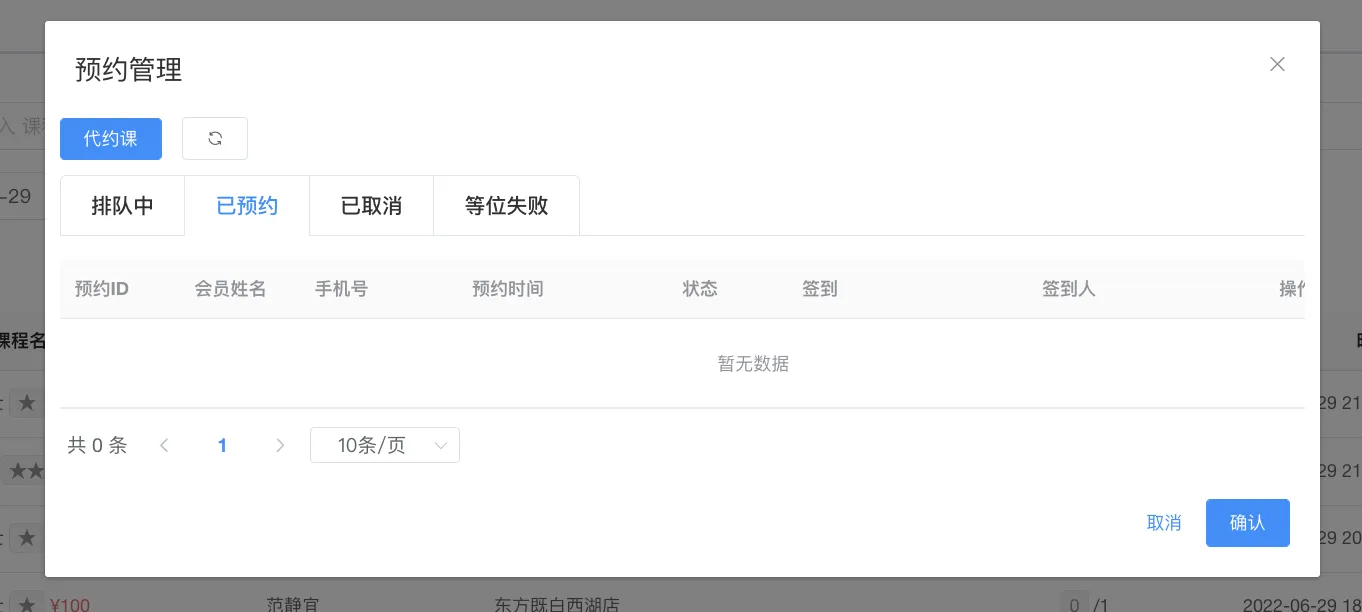1362x612 pixels.
Task: Click the 签到 column header
Action: [820, 289]
